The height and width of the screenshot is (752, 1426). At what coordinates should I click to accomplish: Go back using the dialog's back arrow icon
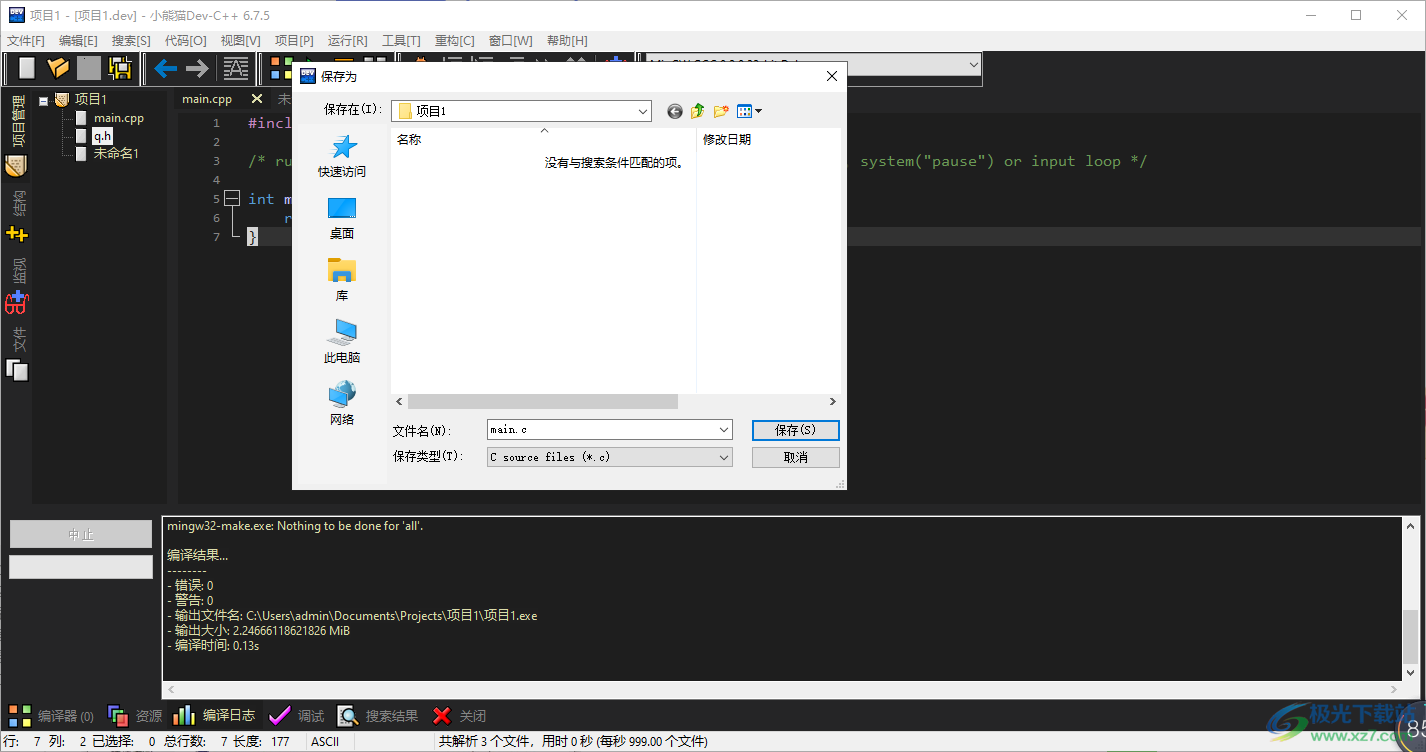click(x=675, y=111)
